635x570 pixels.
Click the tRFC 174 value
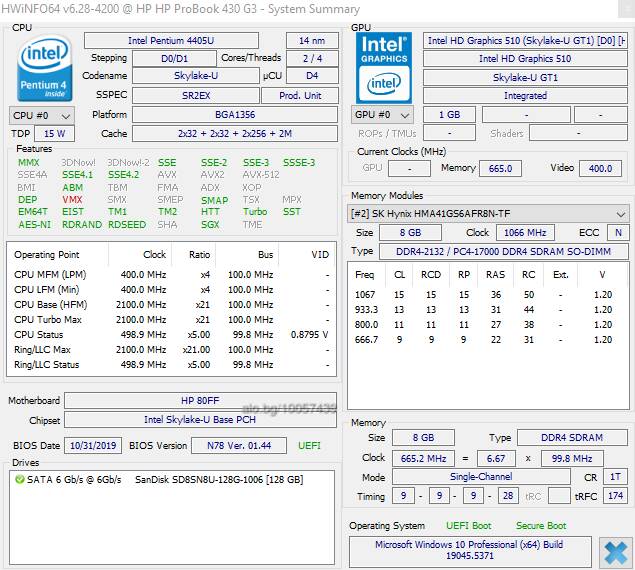click(616, 495)
